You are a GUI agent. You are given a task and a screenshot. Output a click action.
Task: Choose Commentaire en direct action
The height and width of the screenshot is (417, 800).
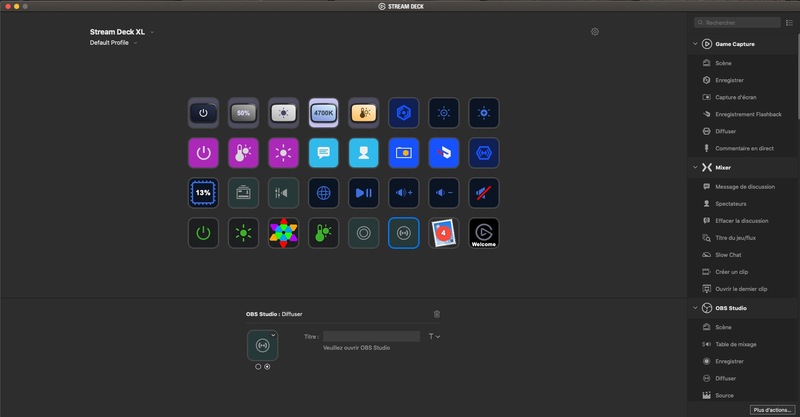click(x=743, y=149)
